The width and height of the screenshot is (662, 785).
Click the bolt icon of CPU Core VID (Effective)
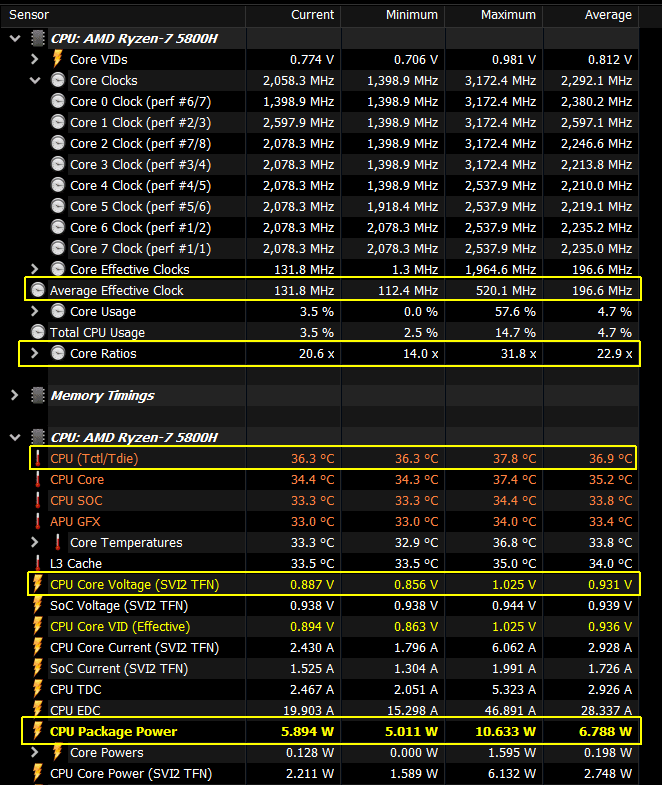(x=38, y=626)
